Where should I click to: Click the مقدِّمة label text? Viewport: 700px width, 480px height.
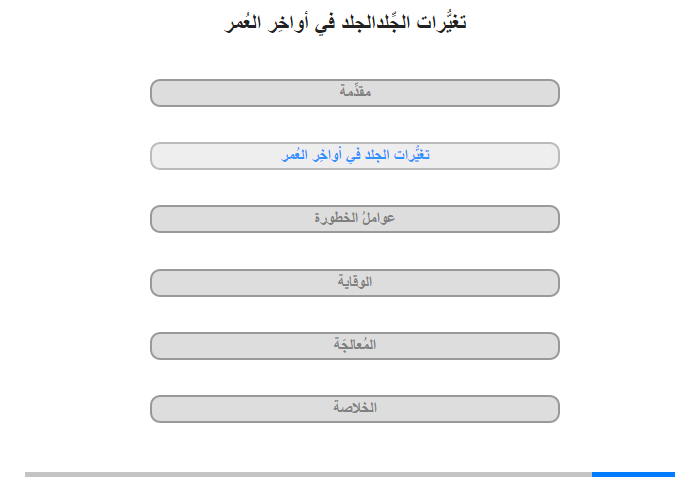click(355, 91)
